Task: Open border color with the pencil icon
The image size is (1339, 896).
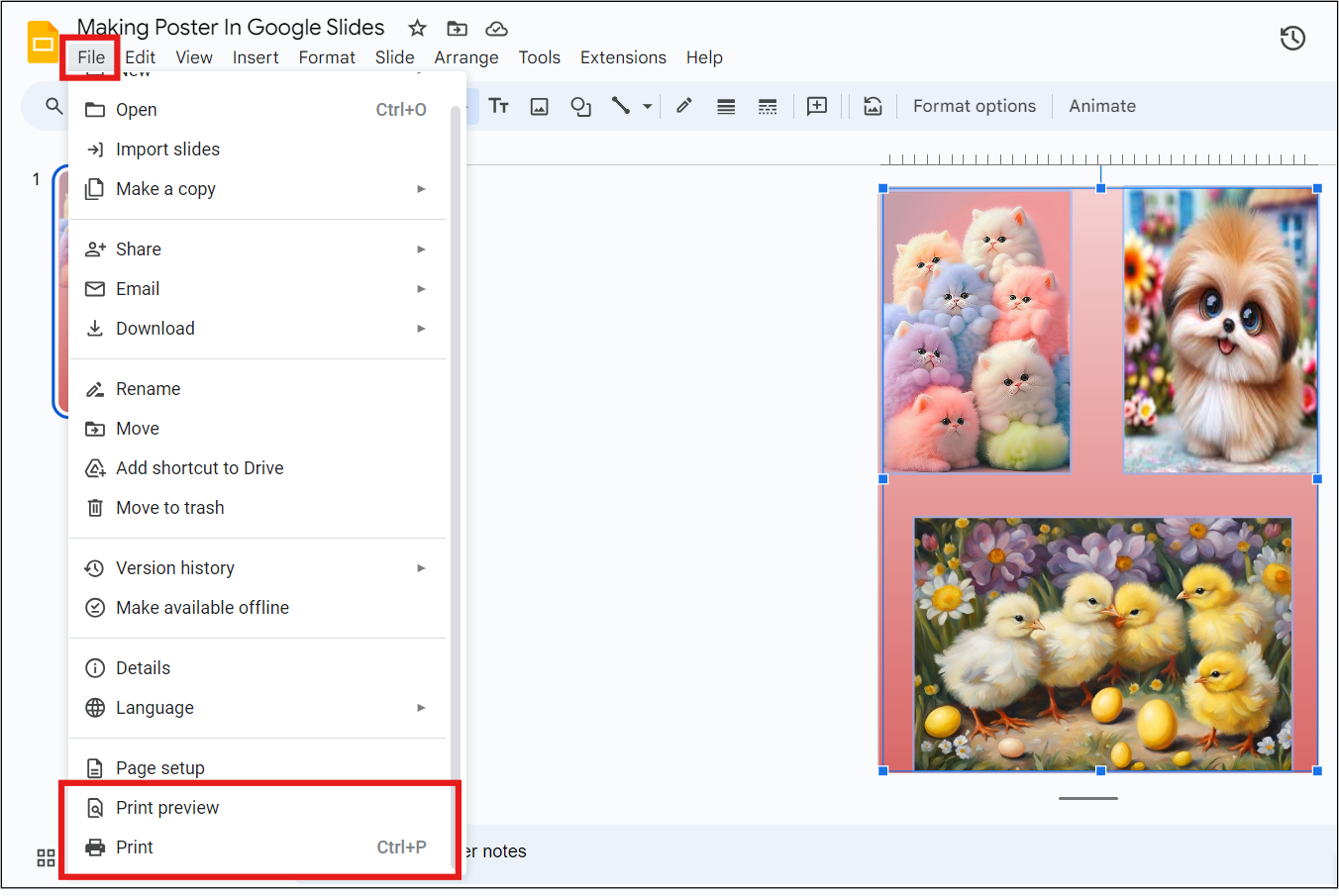Action: pyautogui.click(x=683, y=106)
